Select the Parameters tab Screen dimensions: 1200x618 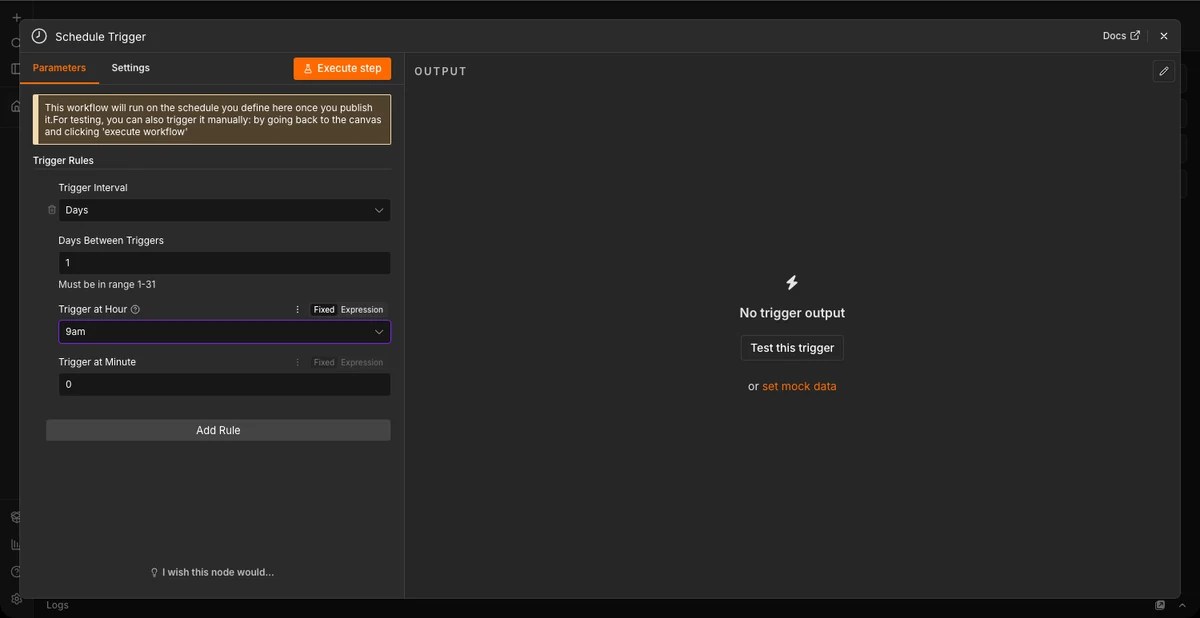[59, 68]
